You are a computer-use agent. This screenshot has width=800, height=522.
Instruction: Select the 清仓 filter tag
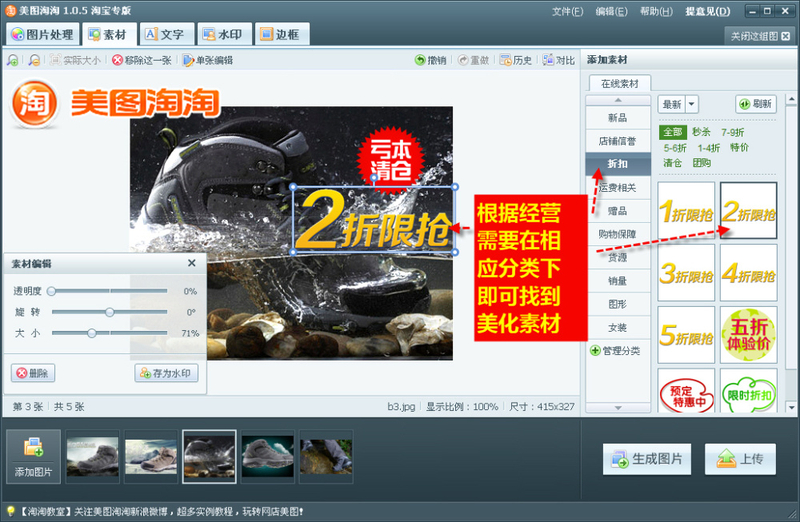coord(672,163)
